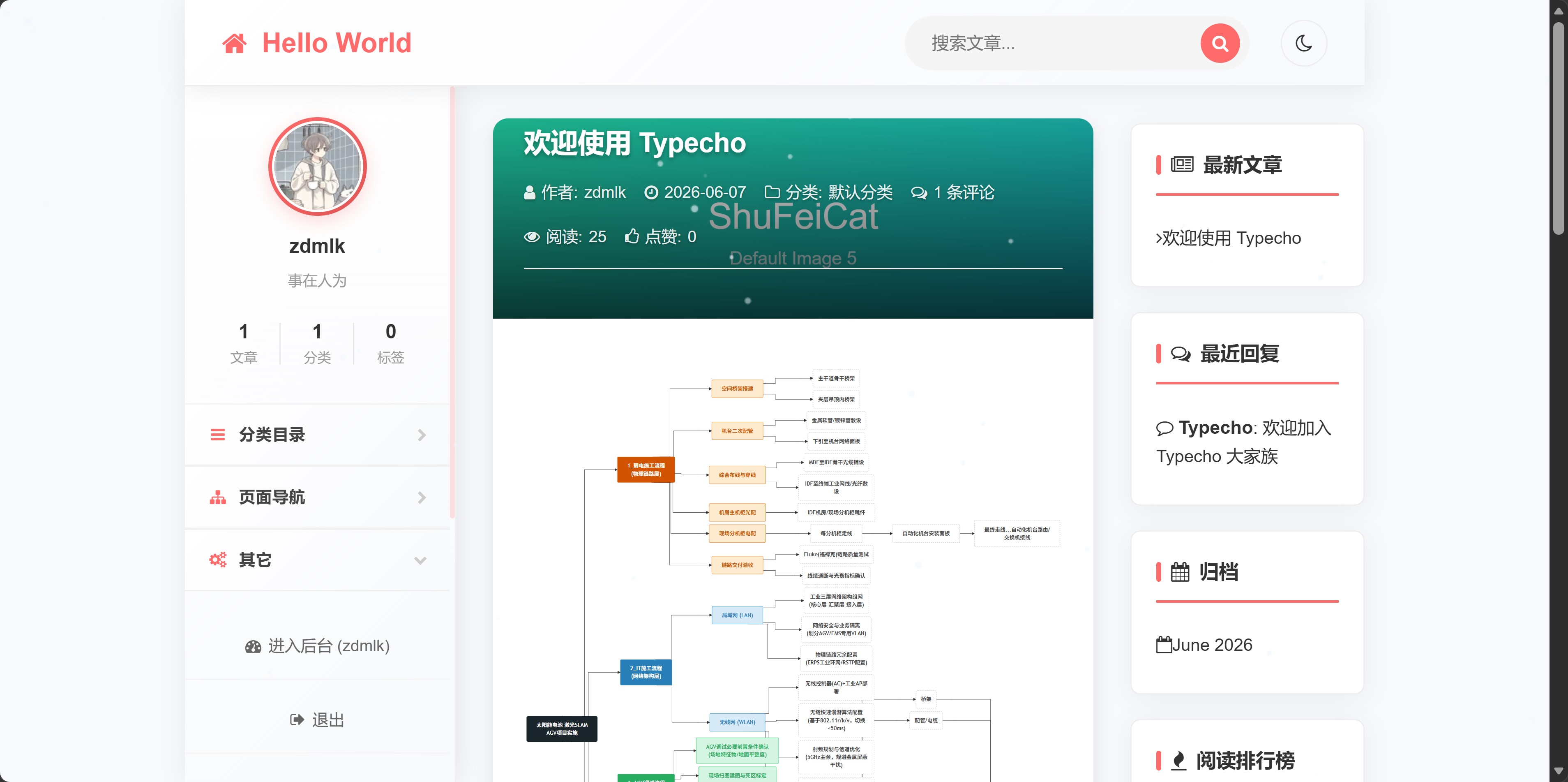This screenshot has height=782, width=1568.
Task: Expand 分类目录 with its right chevron
Action: pos(421,435)
